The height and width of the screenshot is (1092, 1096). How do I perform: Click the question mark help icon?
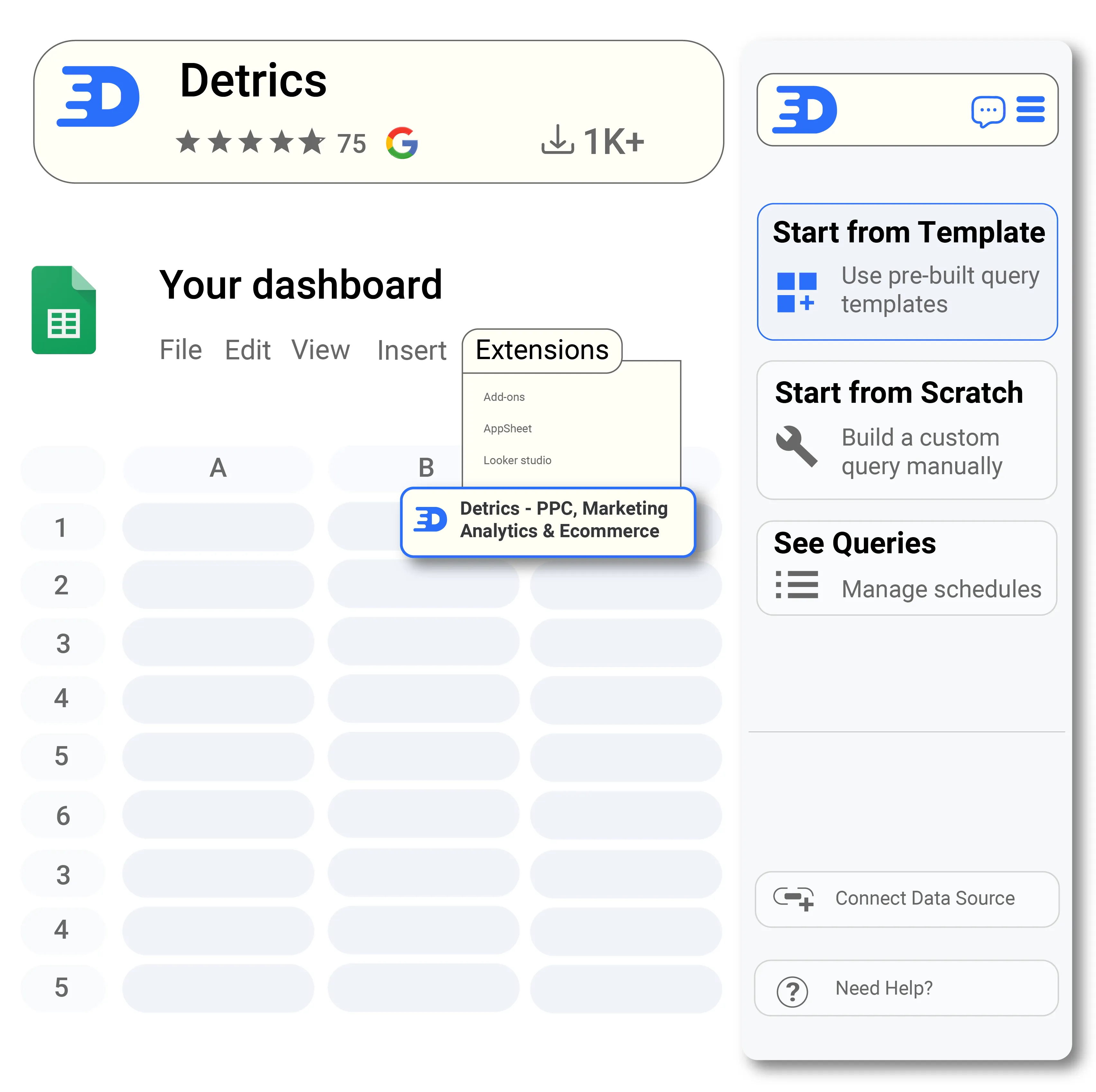tap(792, 992)
